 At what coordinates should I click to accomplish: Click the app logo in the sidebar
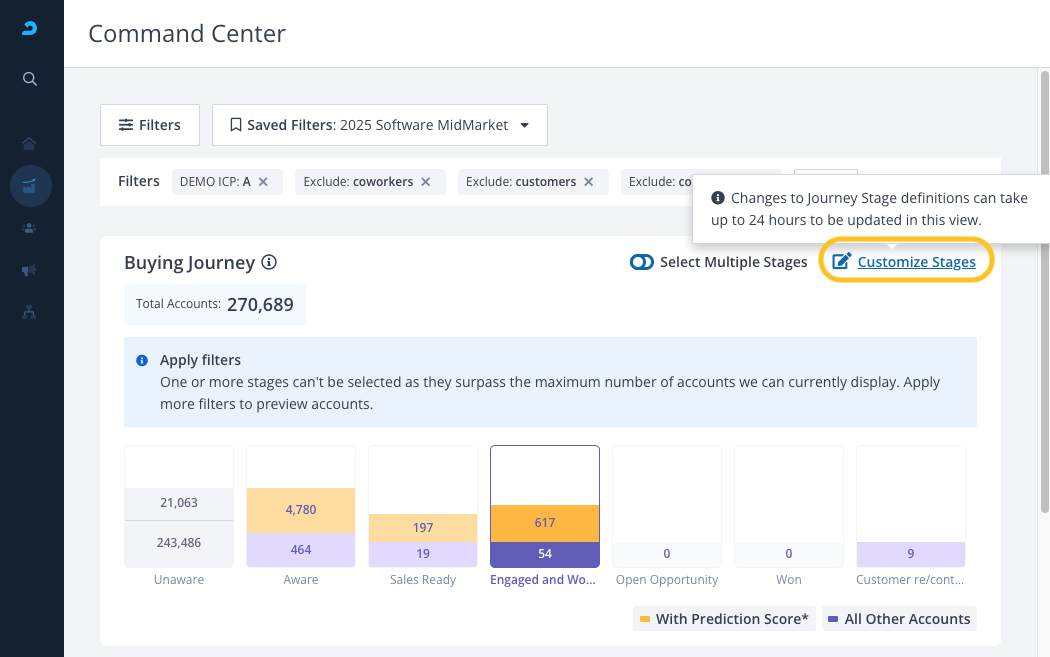pyautogui.click(x=30, y=30)
